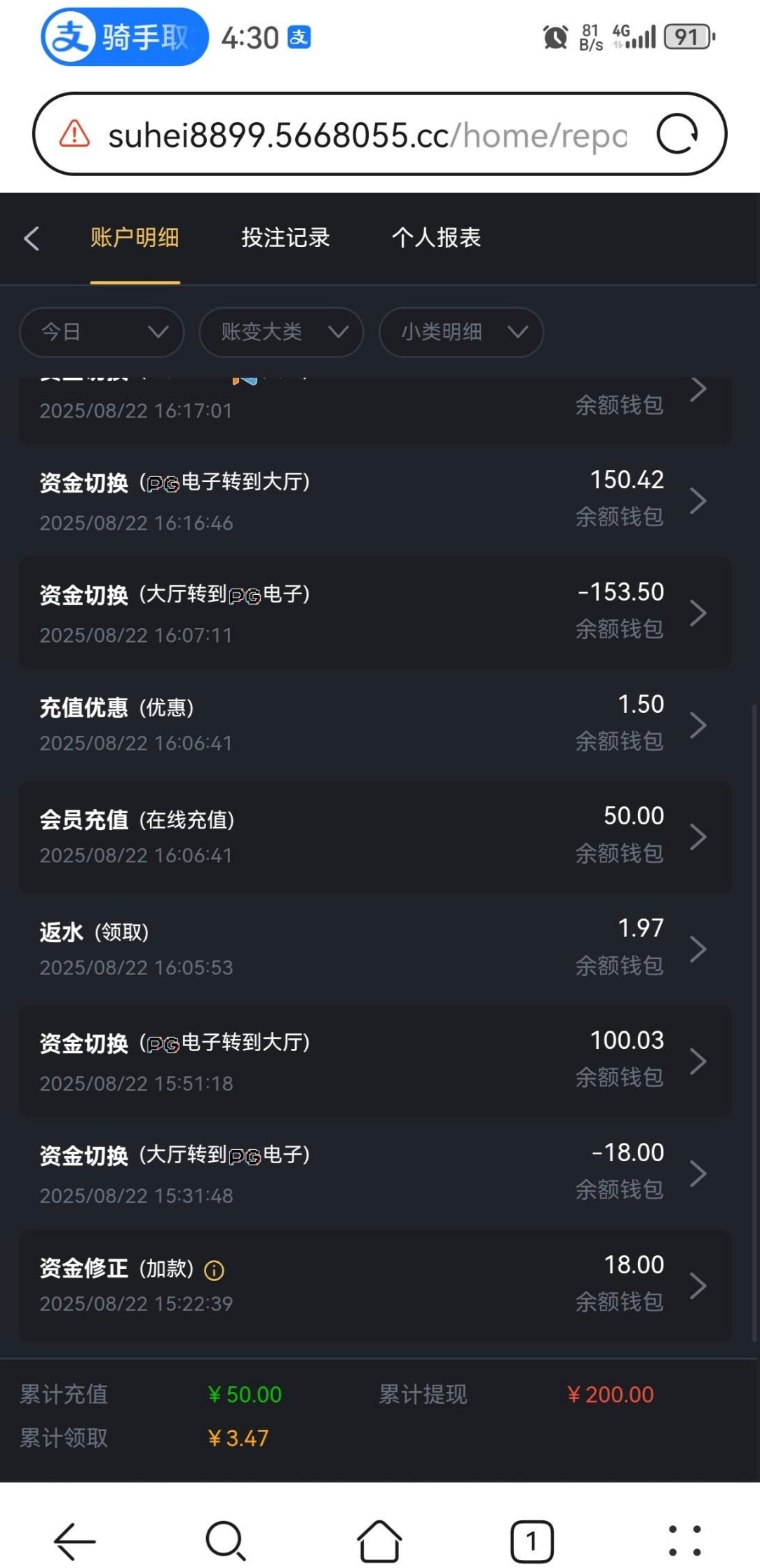Image resolution: width=760 pixels, height=1568 pixels.
Task: Switch to the 投注记录 tab
Action: [285, 238]
